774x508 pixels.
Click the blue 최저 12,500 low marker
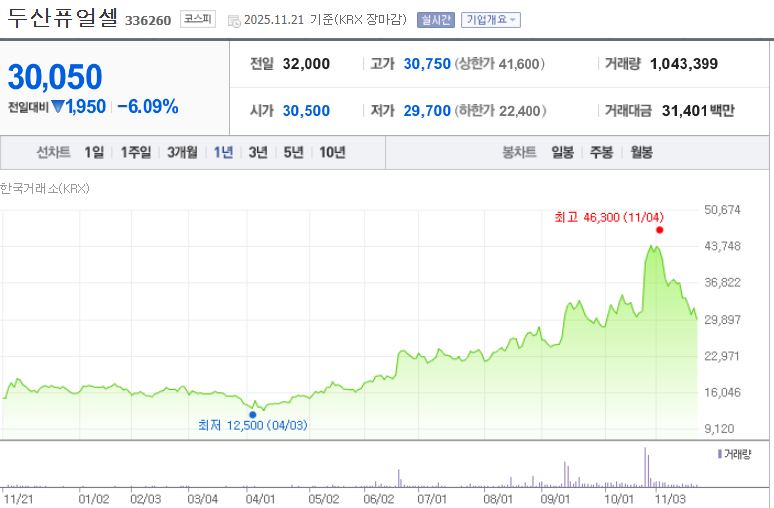253,415
